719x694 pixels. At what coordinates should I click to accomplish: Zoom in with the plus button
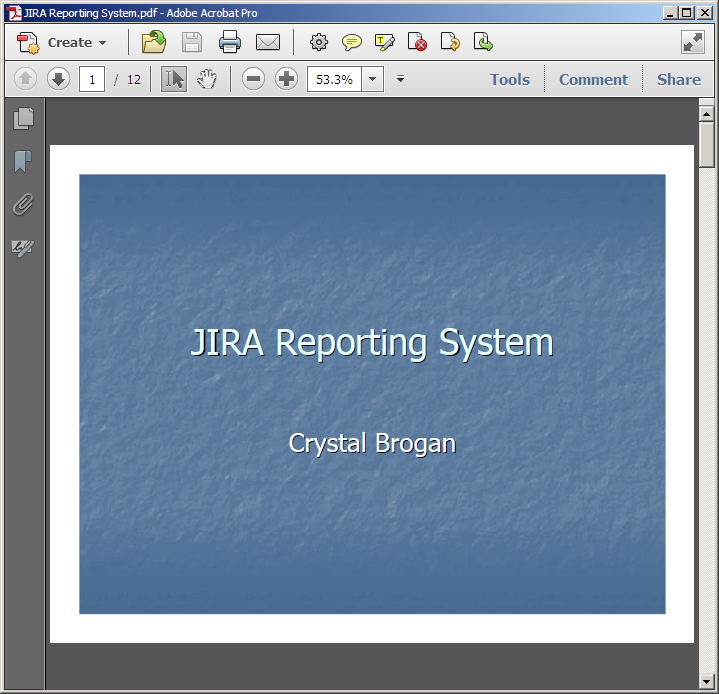click(286, 79)
